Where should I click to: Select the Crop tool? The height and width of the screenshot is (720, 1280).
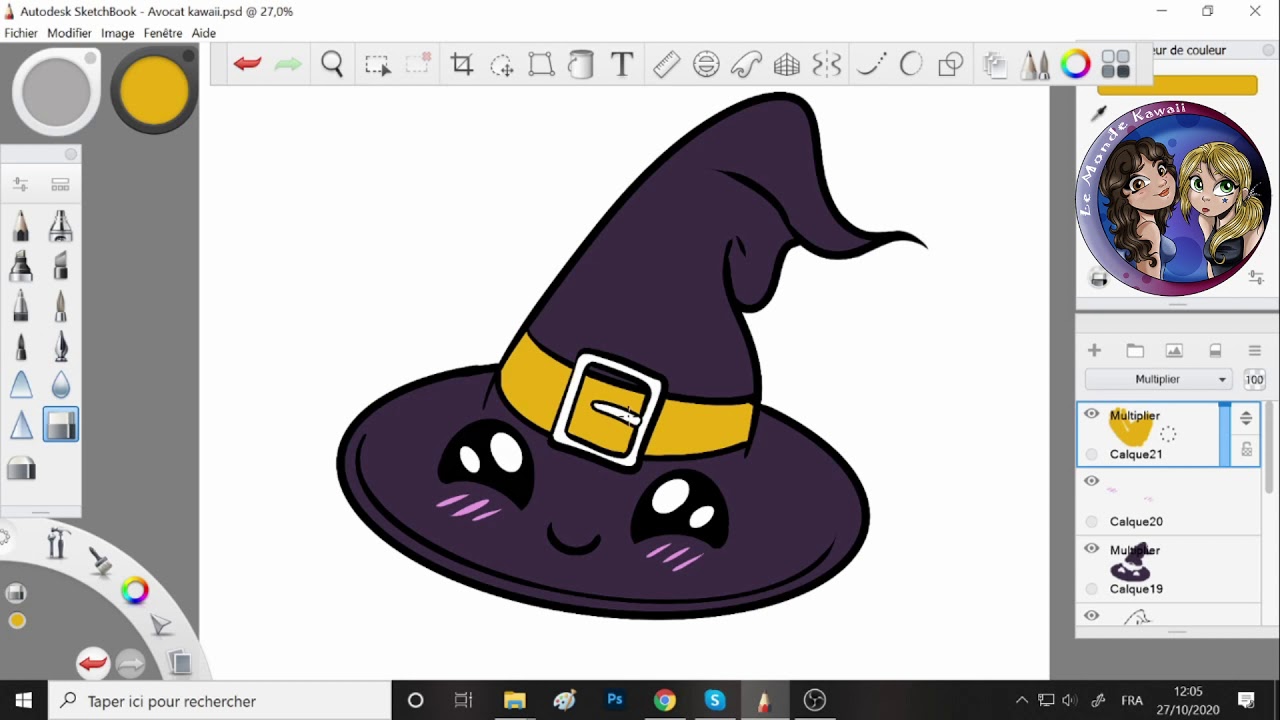[x=461, y=65]
